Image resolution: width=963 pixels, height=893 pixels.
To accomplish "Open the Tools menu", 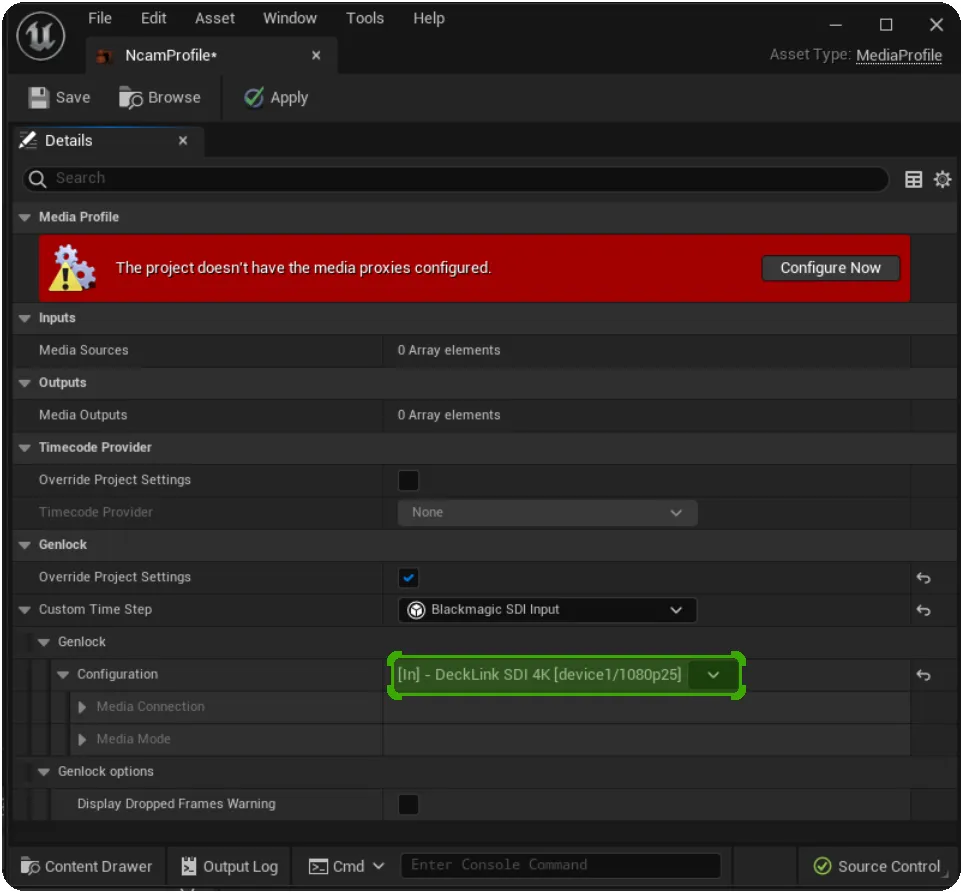I will click(x=365, y=18).
